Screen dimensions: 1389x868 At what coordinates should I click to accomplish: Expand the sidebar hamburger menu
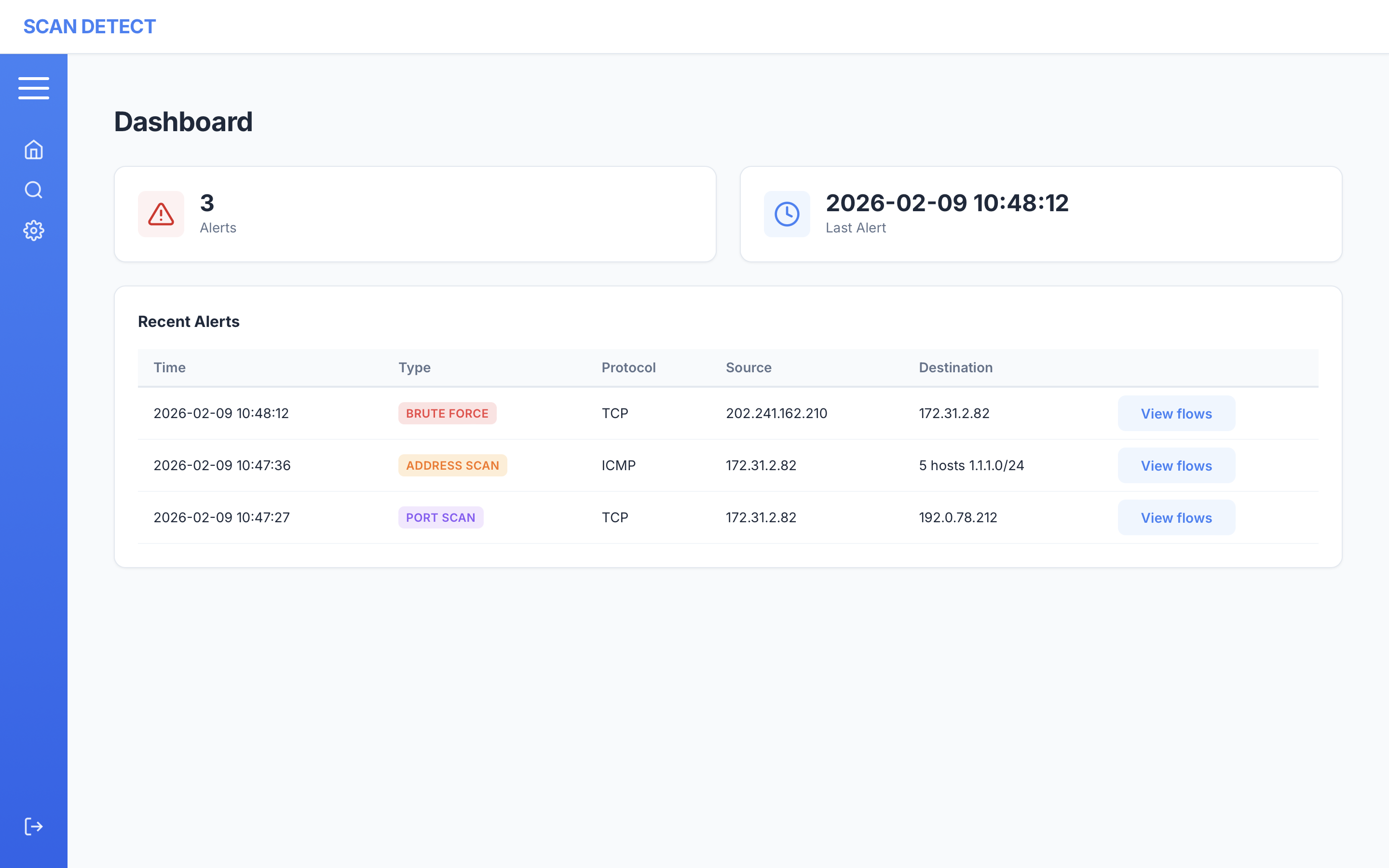pyautogui.click(x=33, y=88)
